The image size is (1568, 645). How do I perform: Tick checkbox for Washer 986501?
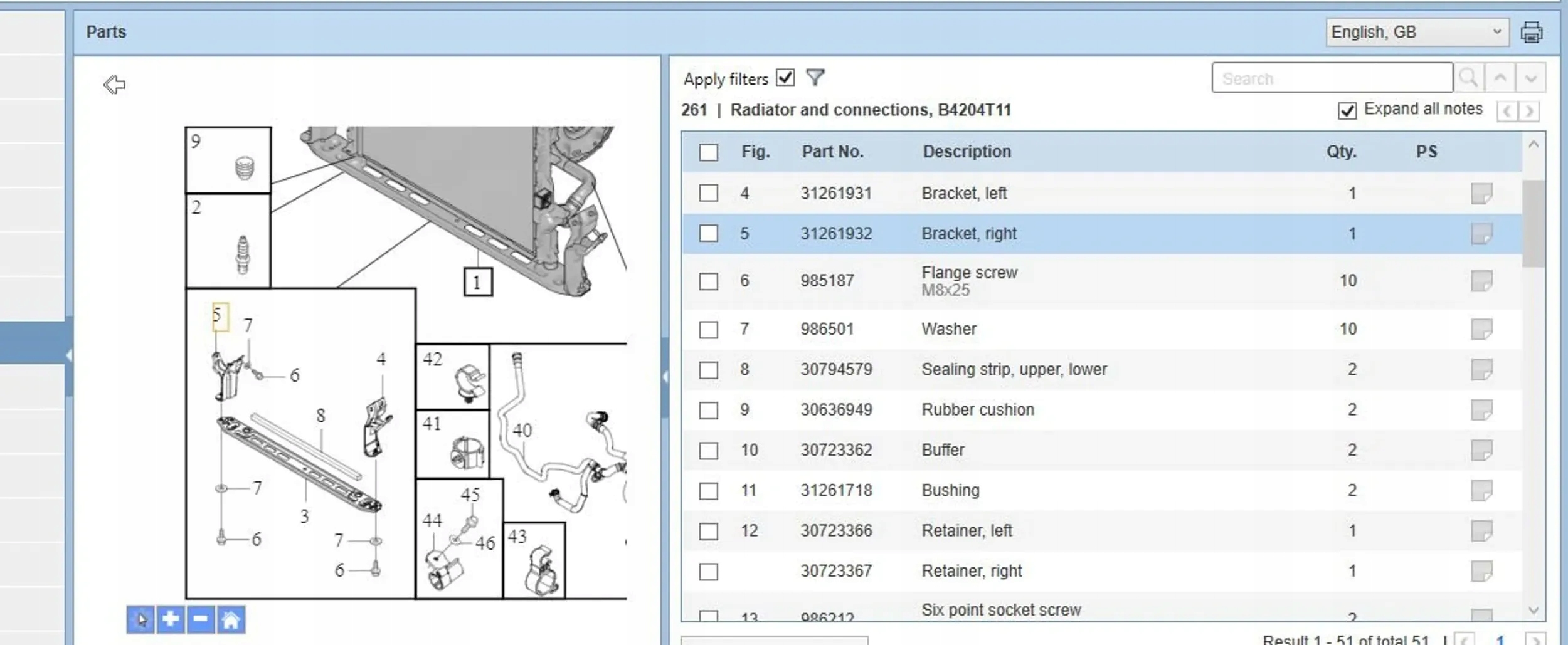pos(708,330)
